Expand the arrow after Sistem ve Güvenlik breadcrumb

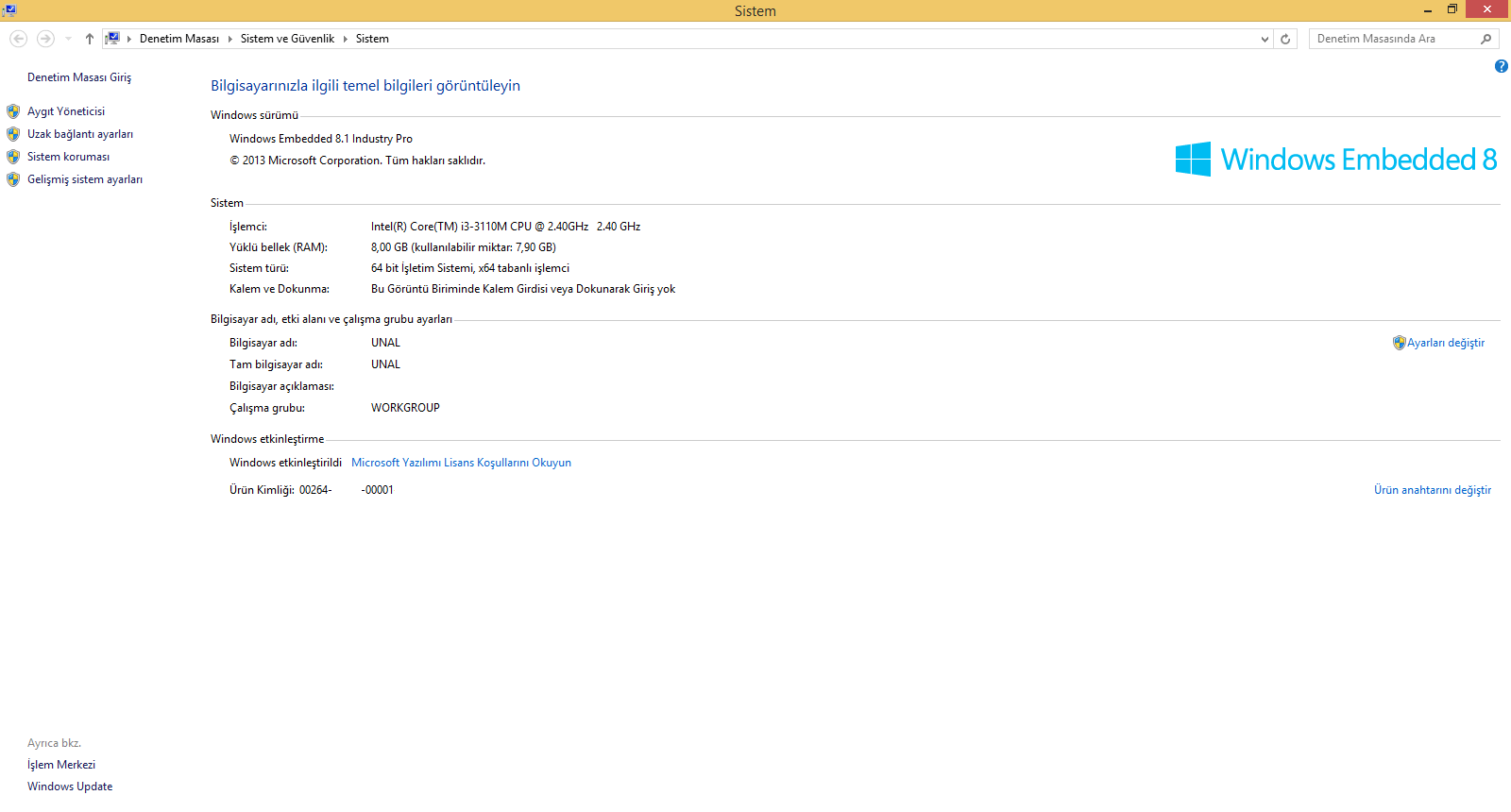345,39
